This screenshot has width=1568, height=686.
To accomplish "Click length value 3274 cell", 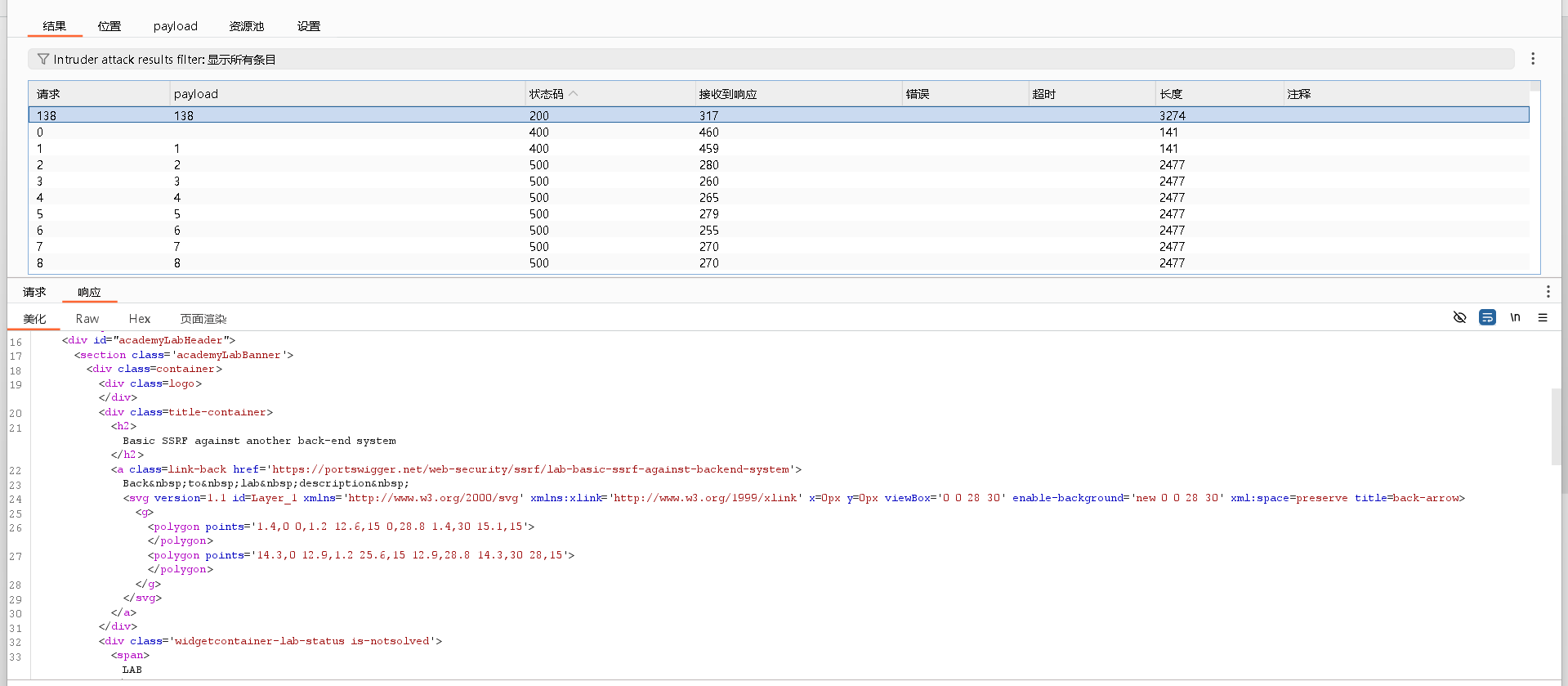I will [1172, 115].
